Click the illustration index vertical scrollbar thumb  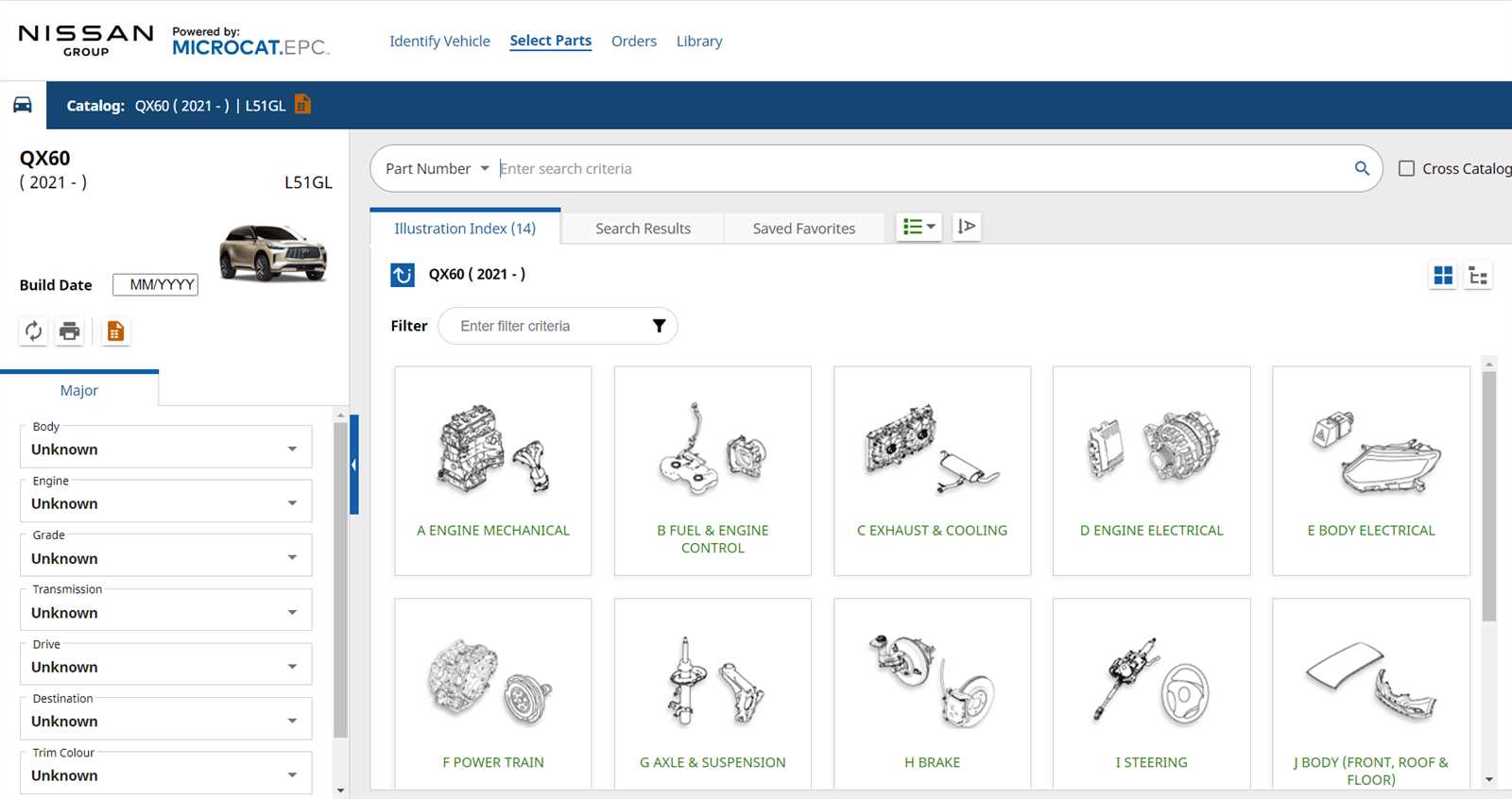[x=1489, y=496]
